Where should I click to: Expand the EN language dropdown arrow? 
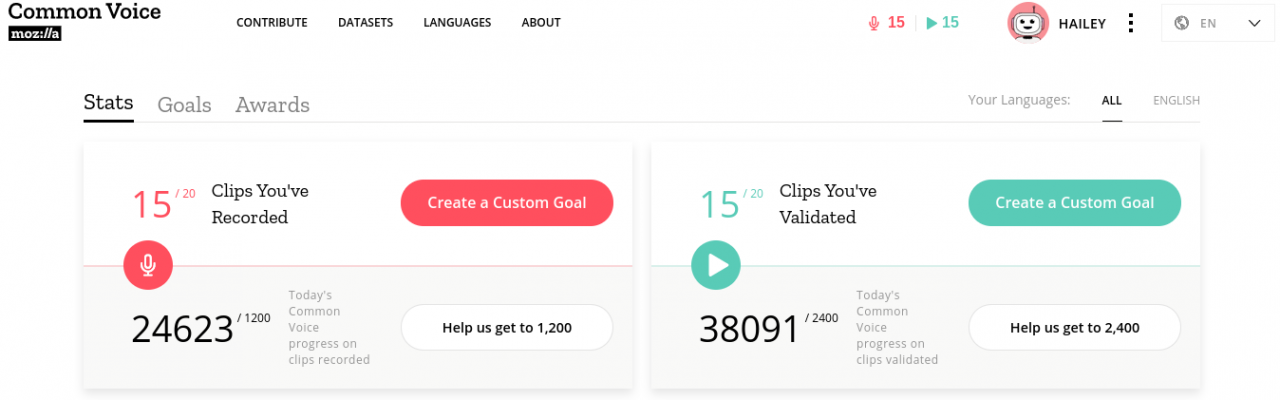coord(1255,23)
